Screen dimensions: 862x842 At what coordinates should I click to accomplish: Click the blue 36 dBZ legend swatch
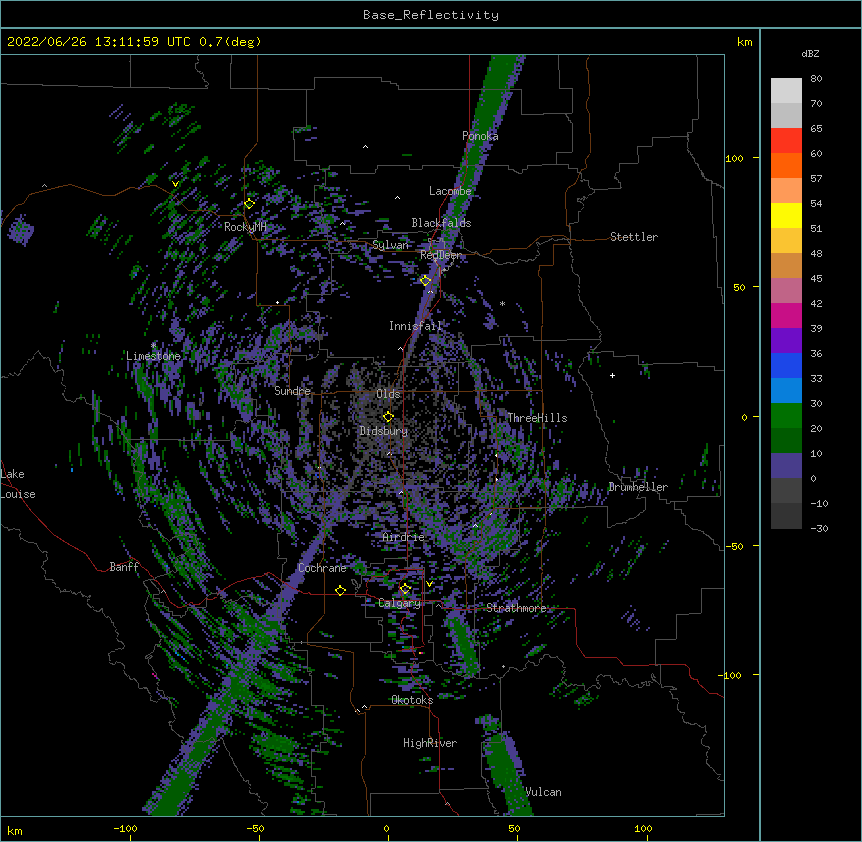[786, 365]
